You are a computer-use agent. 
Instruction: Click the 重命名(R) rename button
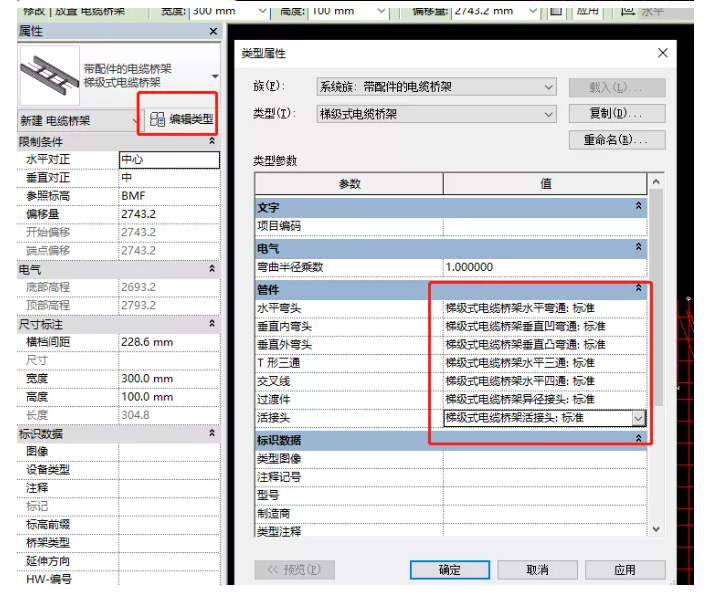(617, 140)
